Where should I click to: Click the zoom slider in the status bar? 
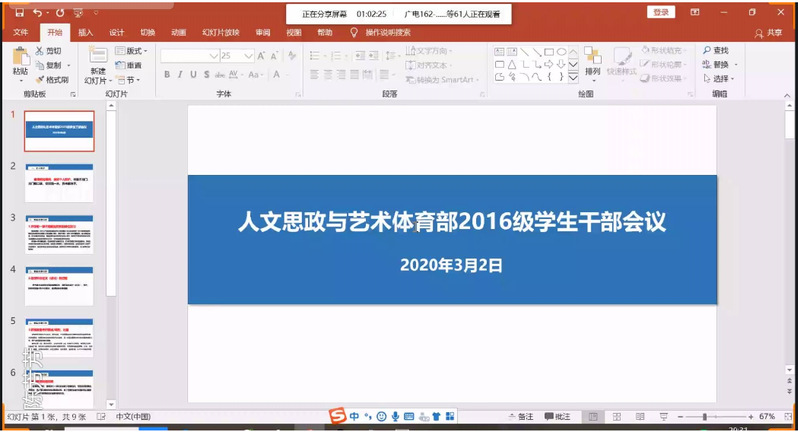tap(705, 416)
